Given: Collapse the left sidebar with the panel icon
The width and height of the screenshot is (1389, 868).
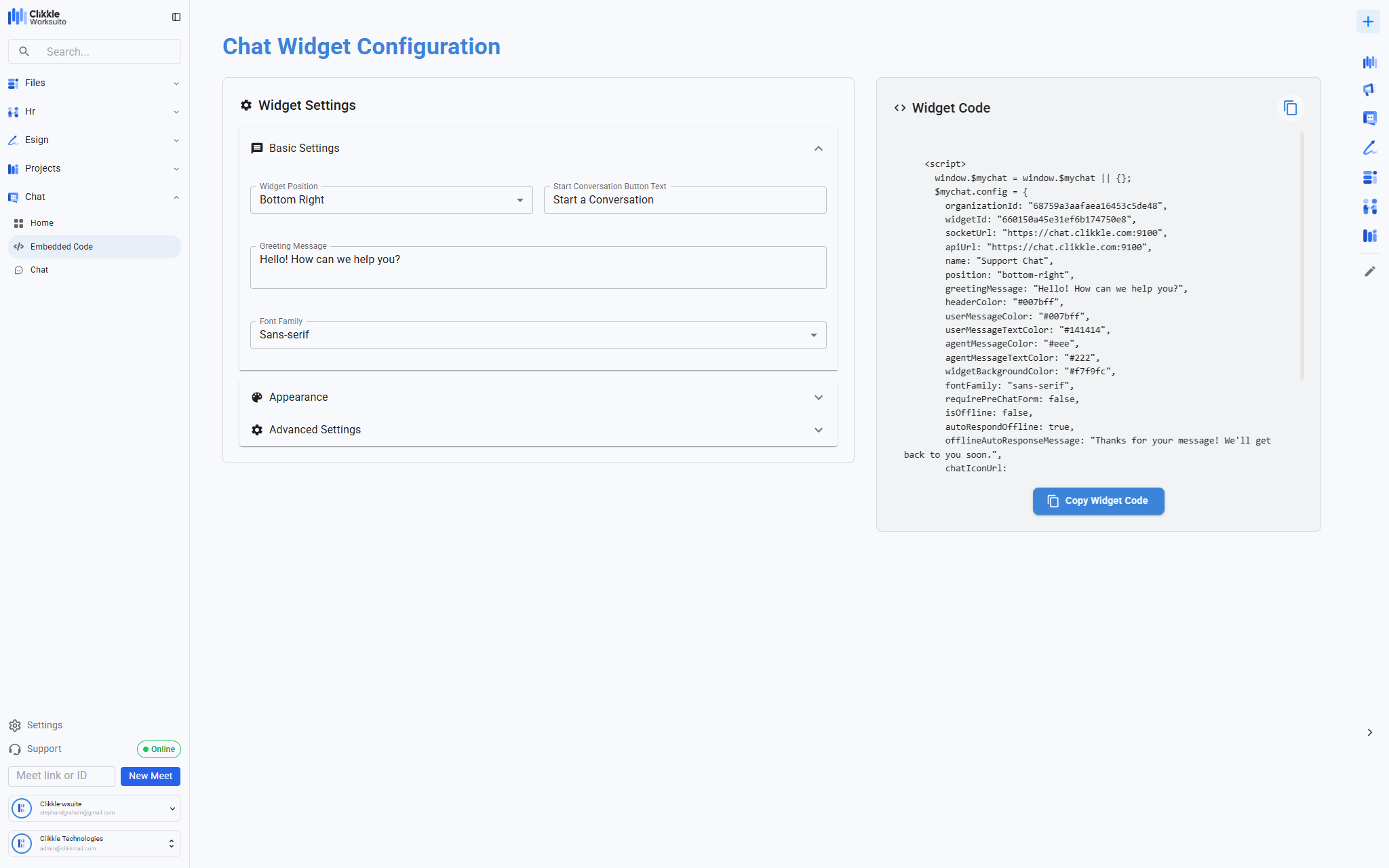Looking at the screenshot, I should coord(176,17).
